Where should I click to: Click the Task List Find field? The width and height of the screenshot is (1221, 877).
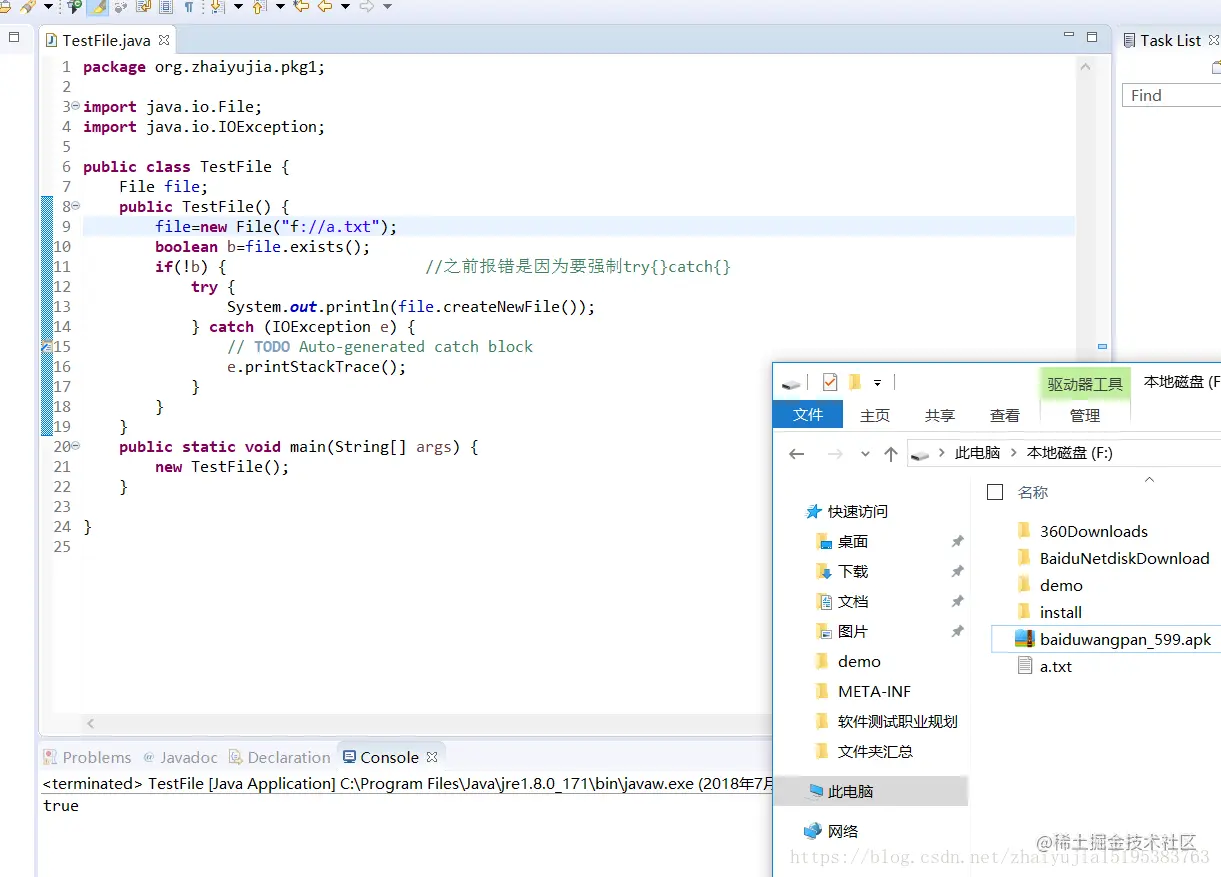[x=1172, y=95]
